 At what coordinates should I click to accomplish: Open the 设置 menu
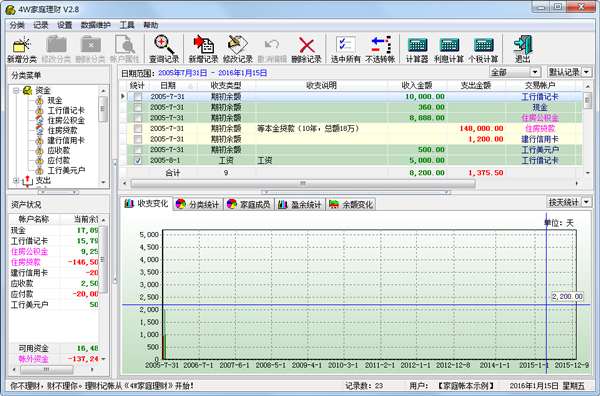pyautogui.click(x=64, y=25)
